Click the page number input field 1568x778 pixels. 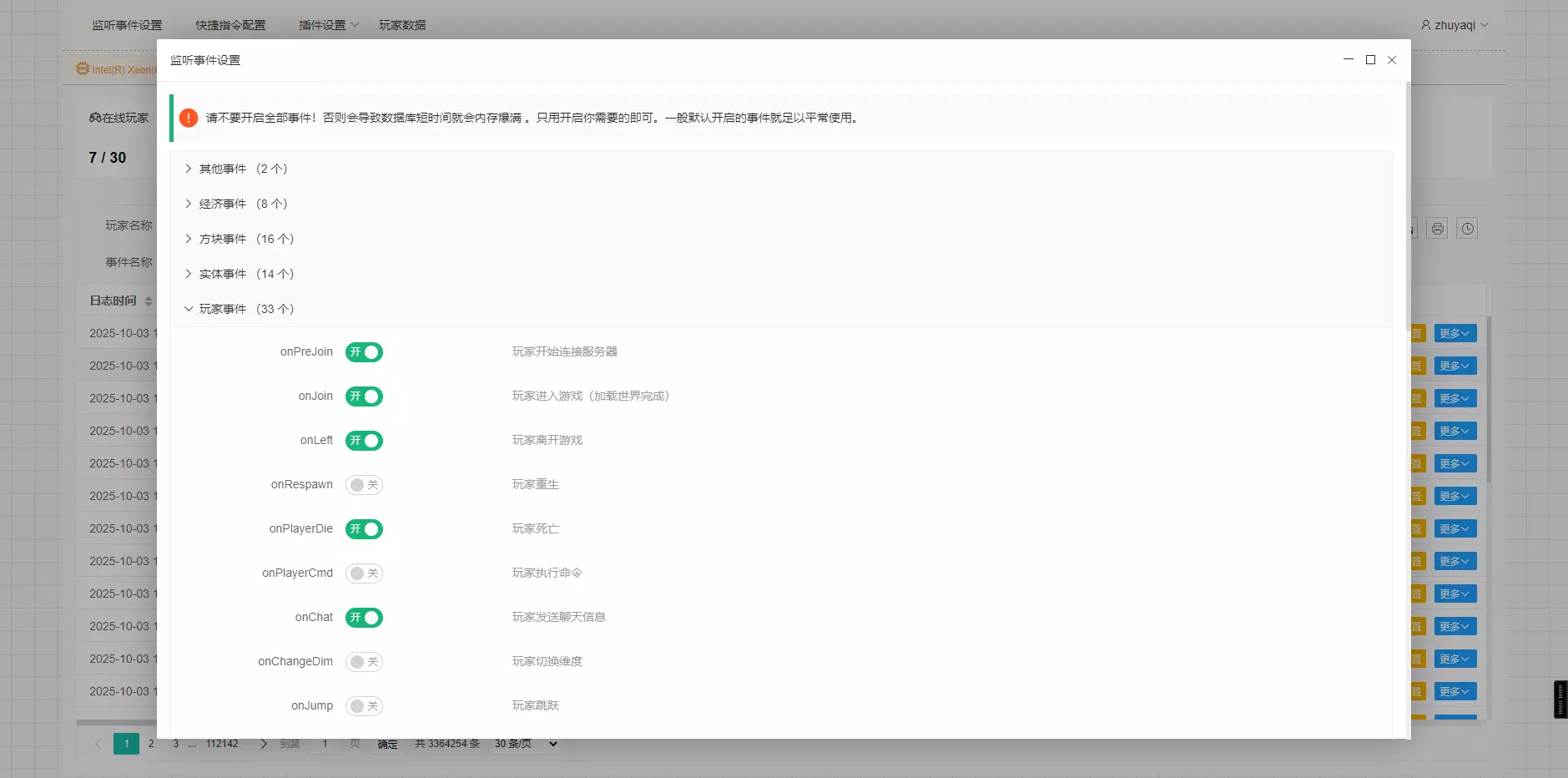point(325,744)
